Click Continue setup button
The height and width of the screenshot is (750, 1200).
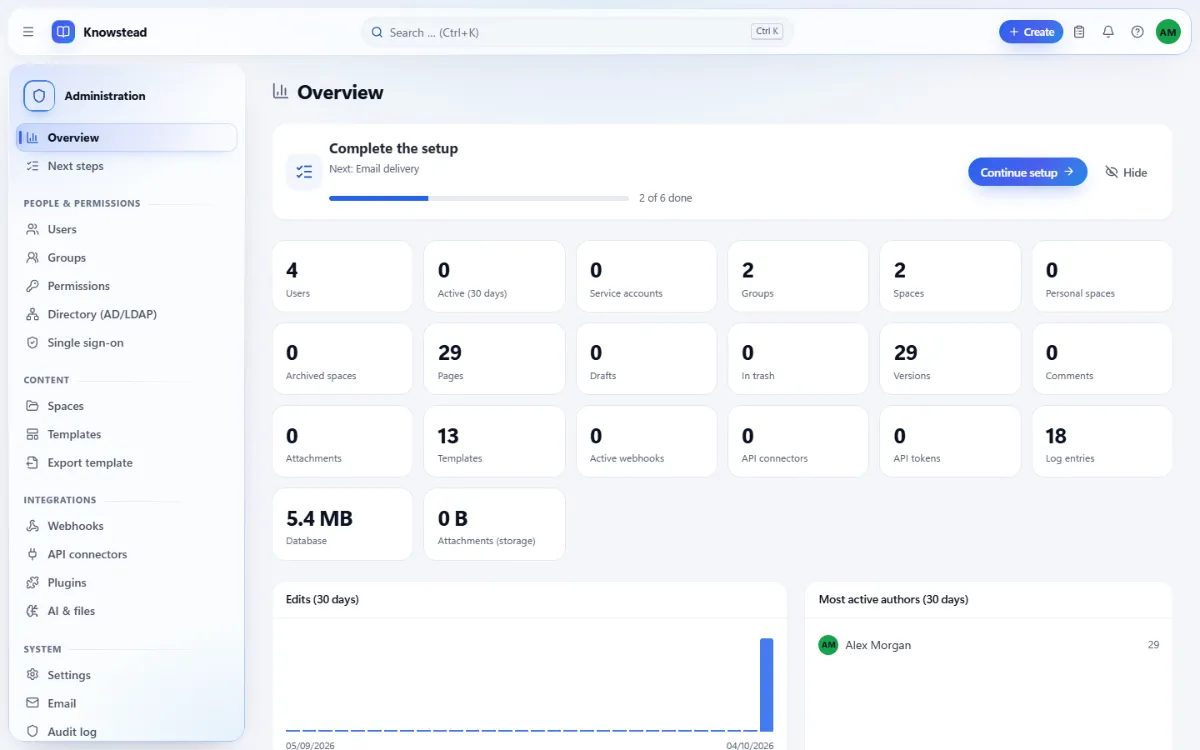coord(1027,172)
